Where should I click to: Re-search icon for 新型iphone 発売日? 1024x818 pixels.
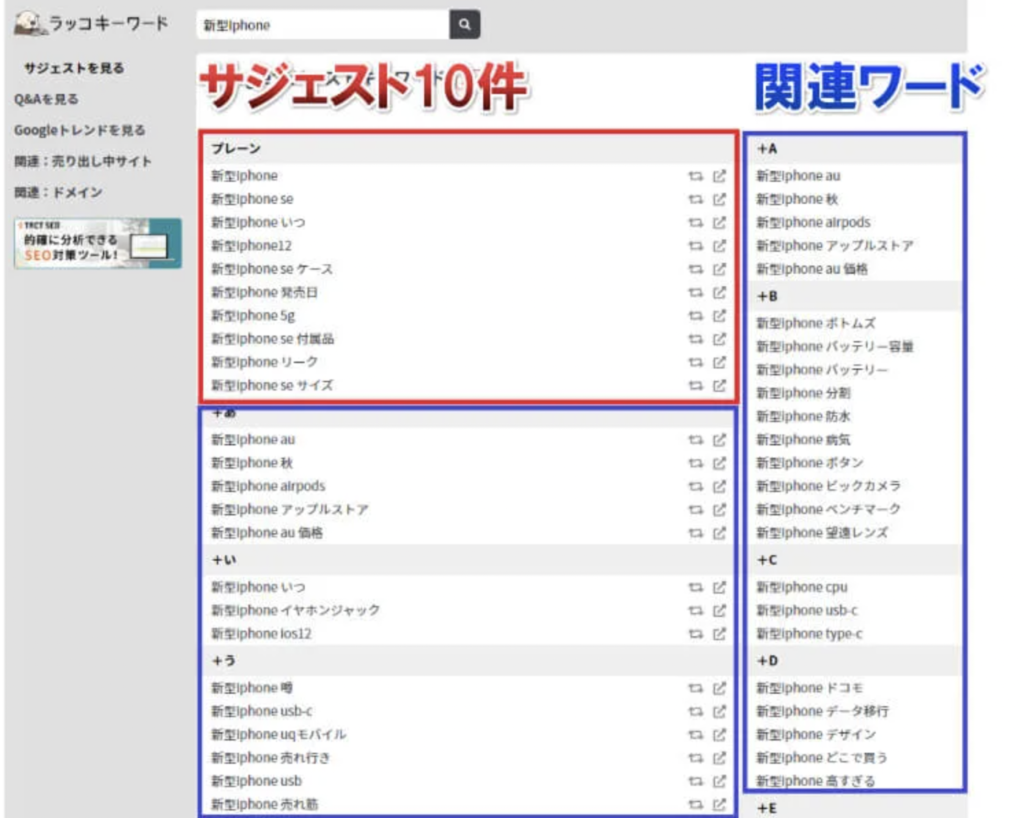coord(696,292)
